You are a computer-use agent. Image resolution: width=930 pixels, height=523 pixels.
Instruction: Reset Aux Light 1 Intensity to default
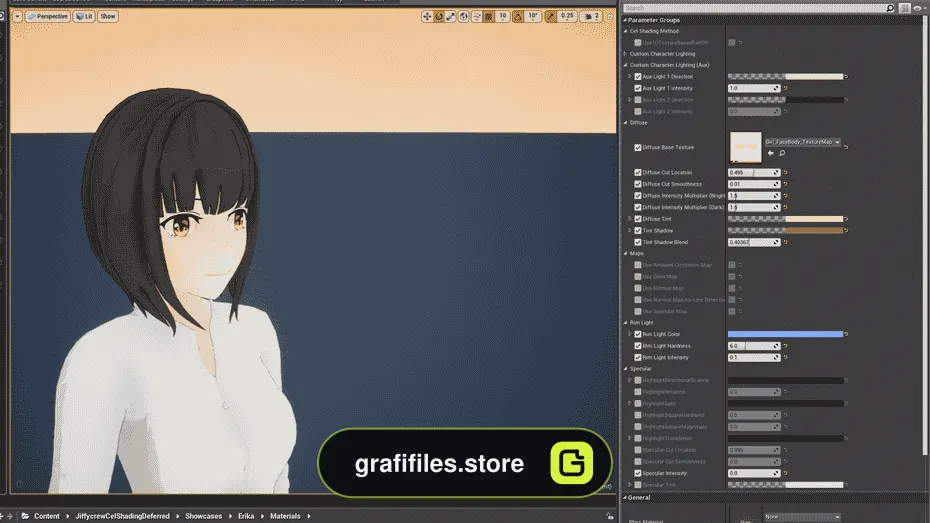click(785, 88)
